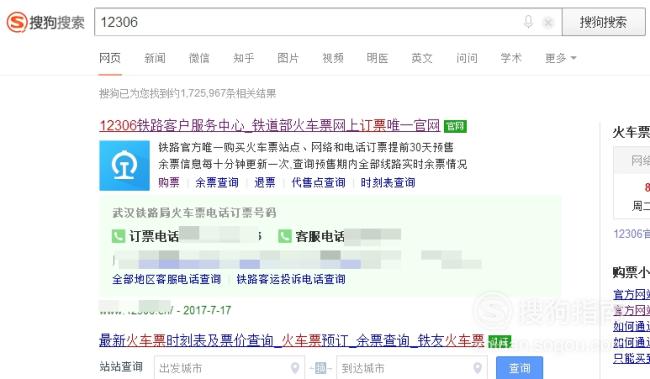Screen dimensions: 650x379
Task: Click the 武汉铁路局火车票电话订票号码 heading
Action: 194,213
